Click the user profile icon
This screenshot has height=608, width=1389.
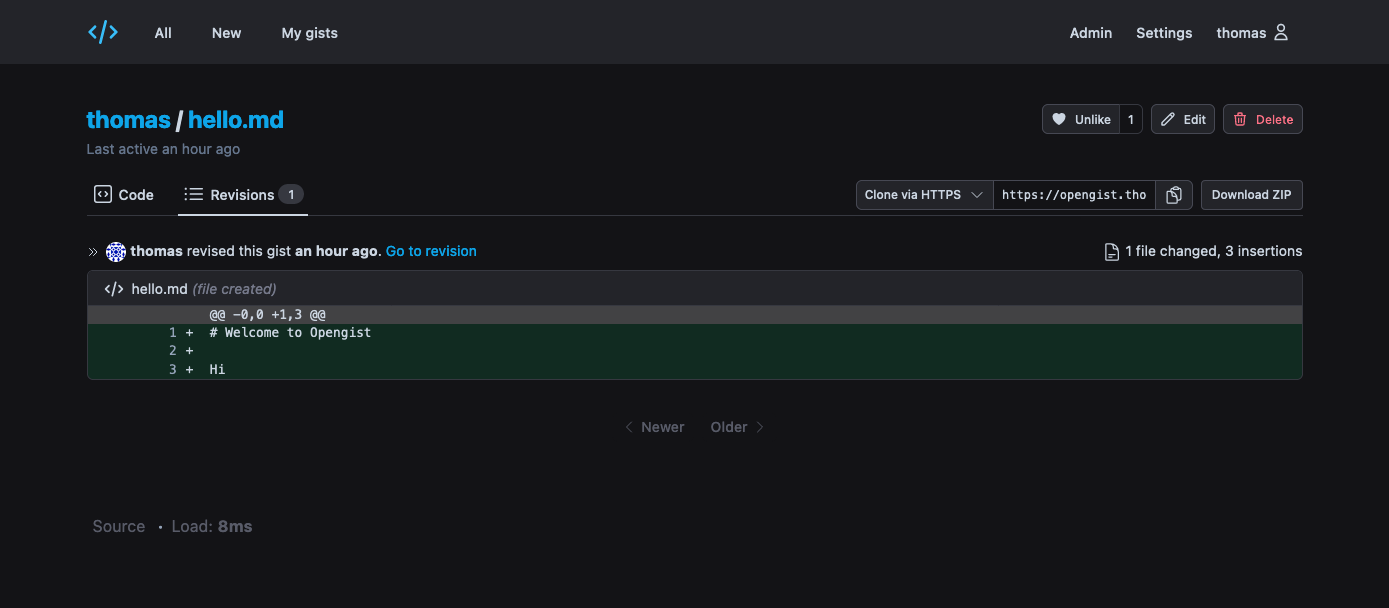[x=1281, y=33]
